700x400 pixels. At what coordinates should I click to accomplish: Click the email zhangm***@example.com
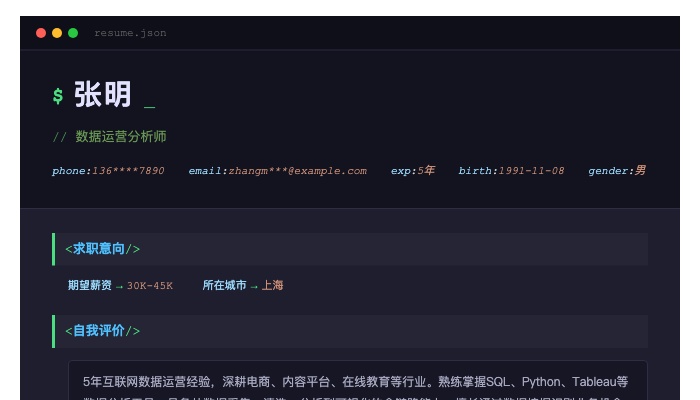click(x=298, y=171)
